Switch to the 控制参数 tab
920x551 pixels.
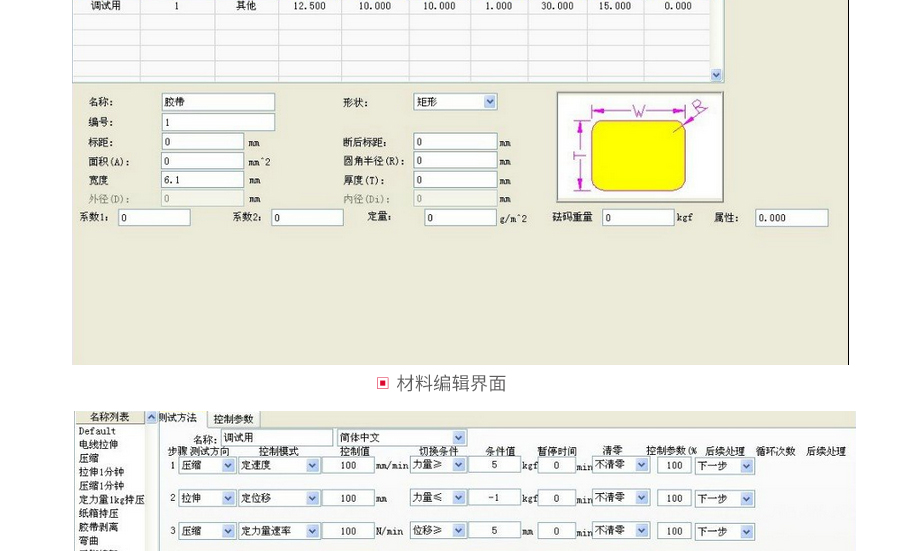[x=234, y=419]
